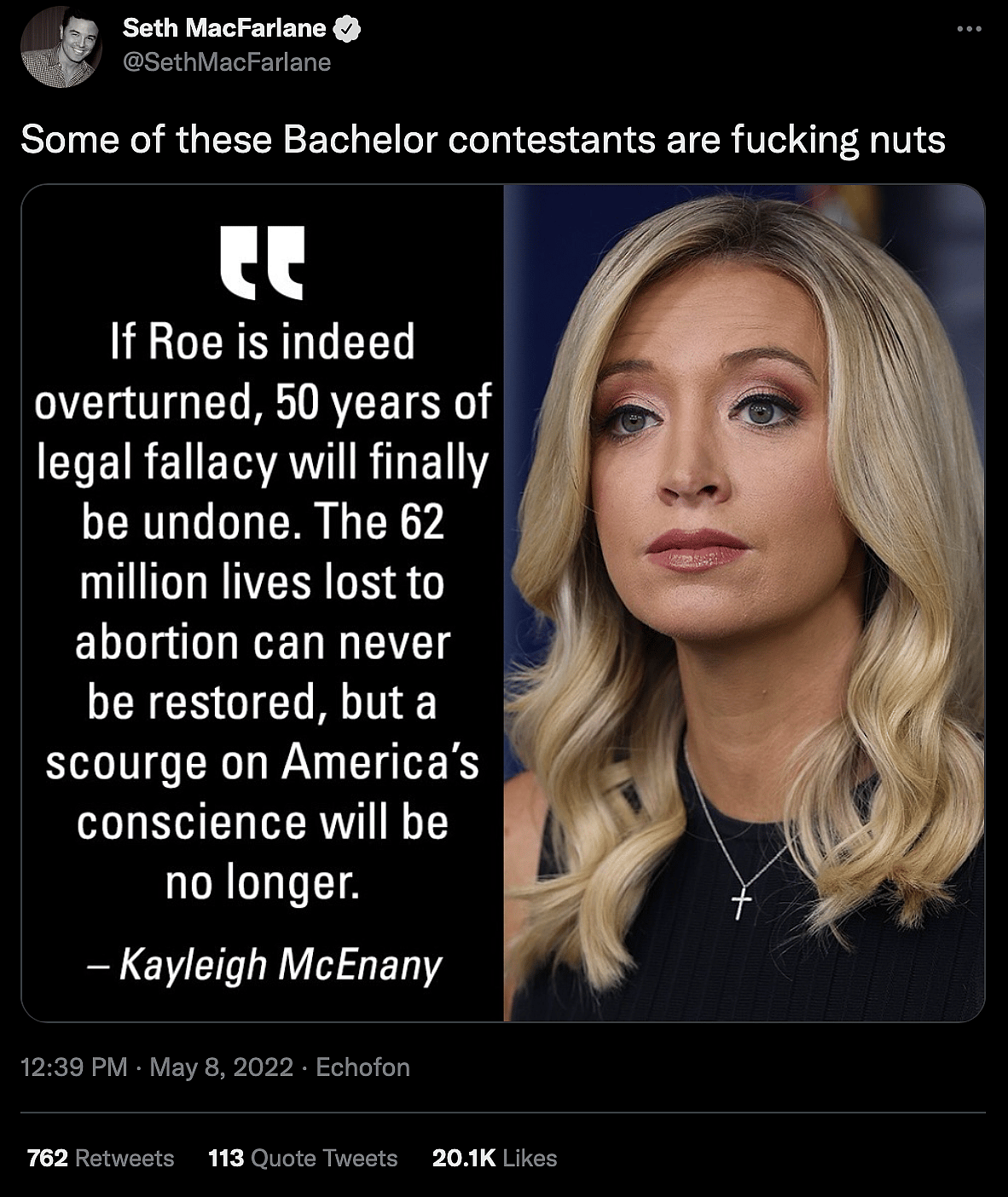1008x1197 pixels.
Task: Click the Kayleigh McEnany attribution text
Action: (x=264, y=965)
